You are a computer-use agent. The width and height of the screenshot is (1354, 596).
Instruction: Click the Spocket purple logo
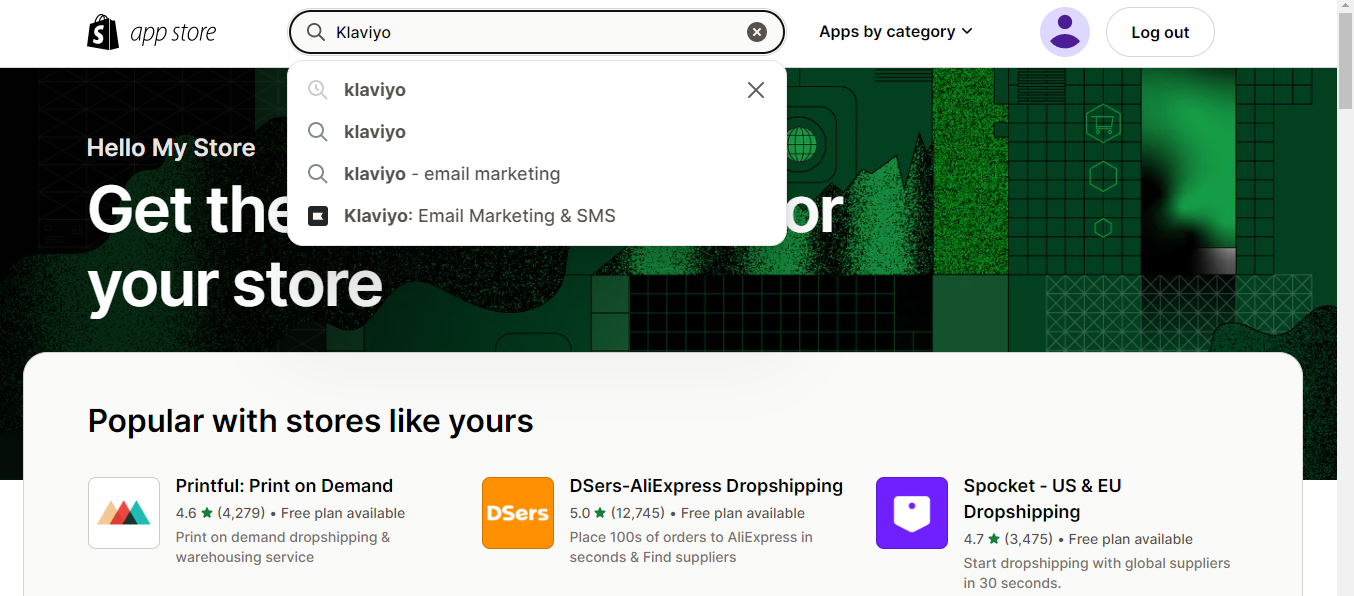pos(912,513)
